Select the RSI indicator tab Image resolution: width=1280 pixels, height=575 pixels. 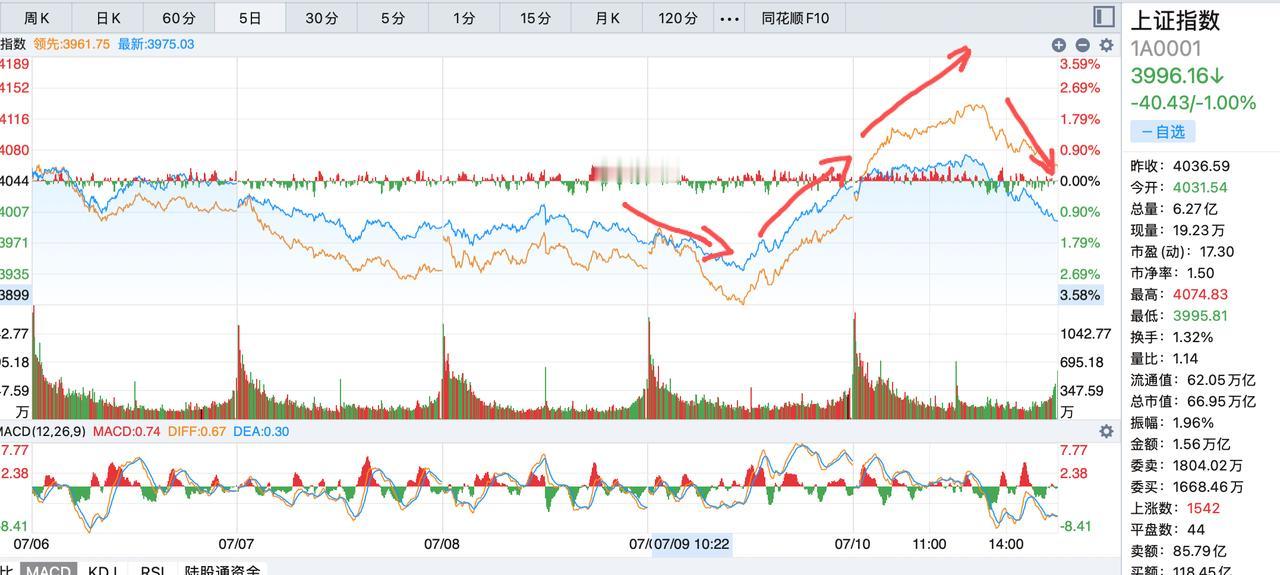pyautogui.click(x=153, y=570)
